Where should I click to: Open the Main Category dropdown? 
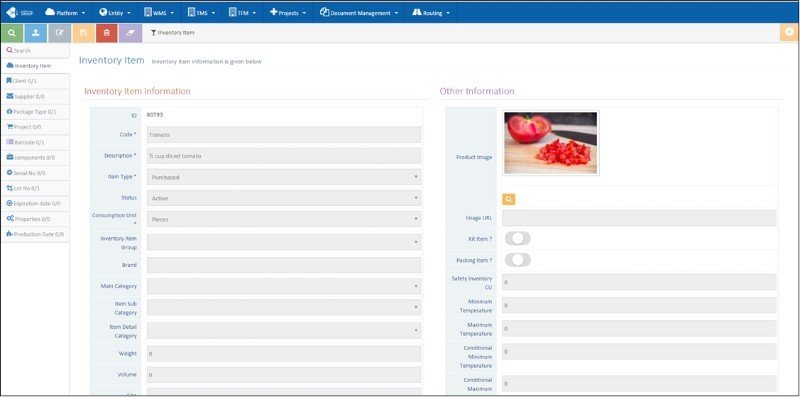coord(284,286)
